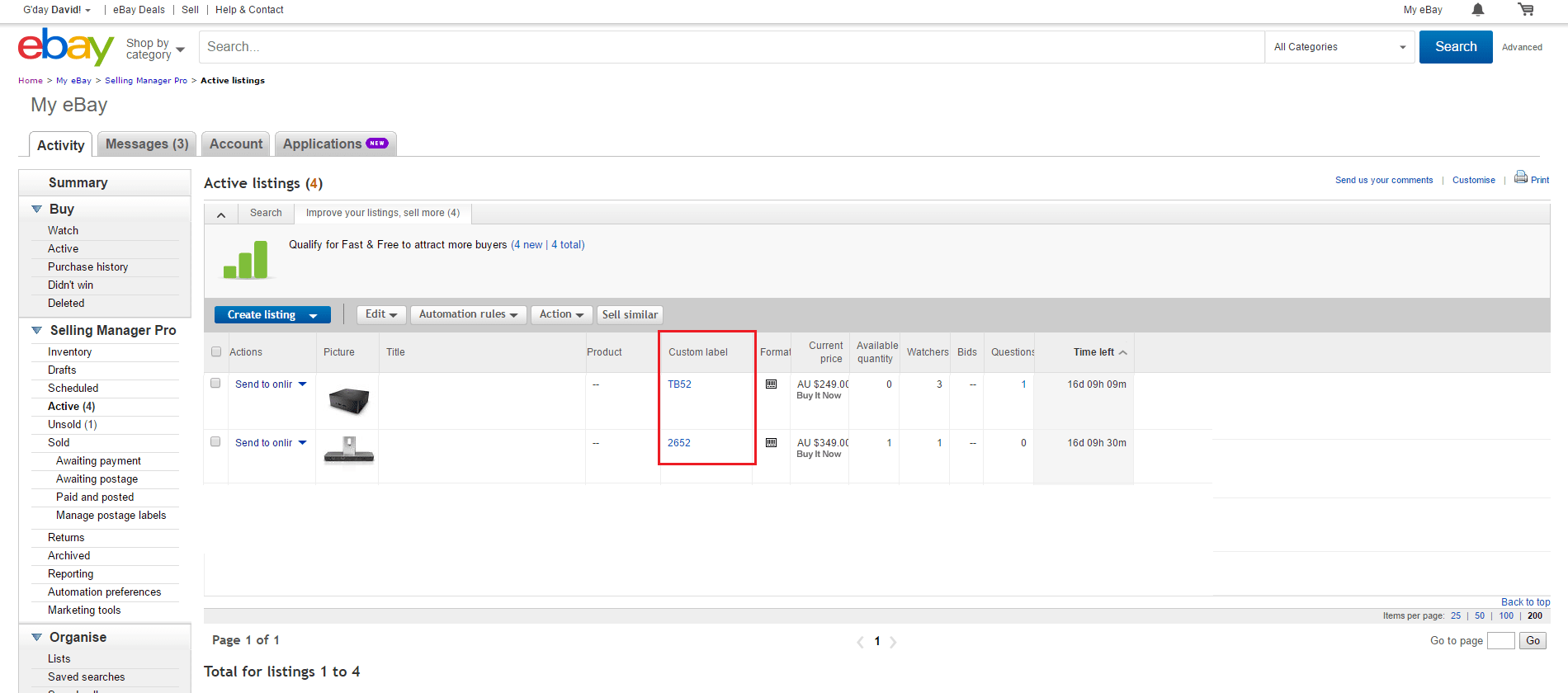This screenshot has height=693, width=1568.
Task: Click the printer icon beside Print
Action: coord(1521,177)
